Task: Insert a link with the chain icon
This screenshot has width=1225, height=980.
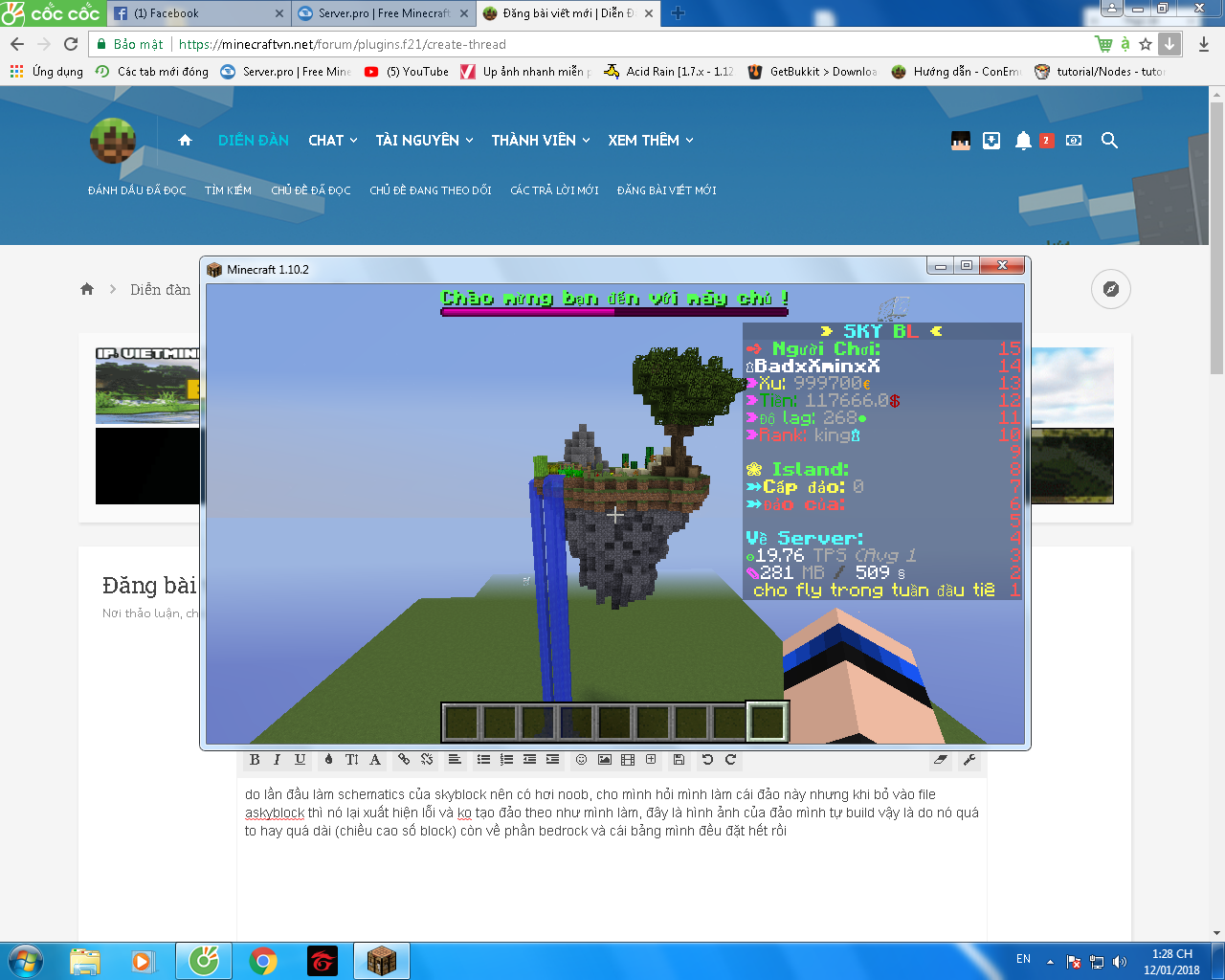Action: coord(404,760)
